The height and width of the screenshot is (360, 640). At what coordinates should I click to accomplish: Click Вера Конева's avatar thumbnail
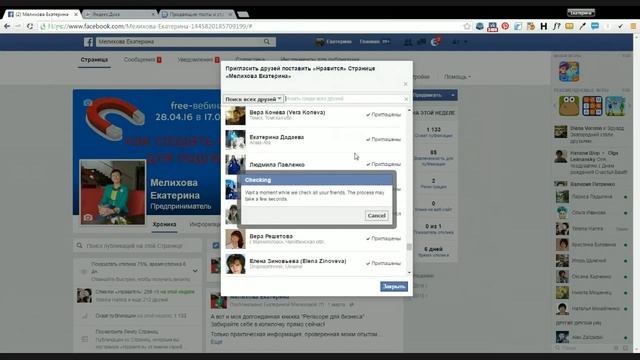[x=236, y=116]
